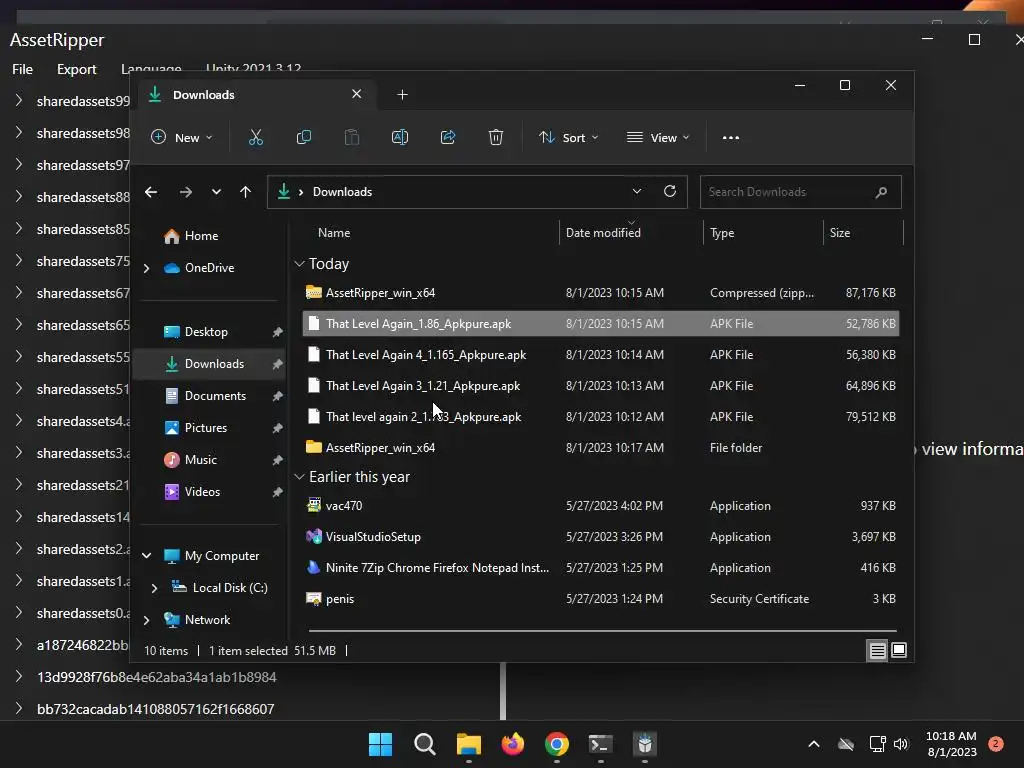Viewport: 1024px width, 768px height.
Task: Click the Search Downloads field
Action: click(800, 192)
